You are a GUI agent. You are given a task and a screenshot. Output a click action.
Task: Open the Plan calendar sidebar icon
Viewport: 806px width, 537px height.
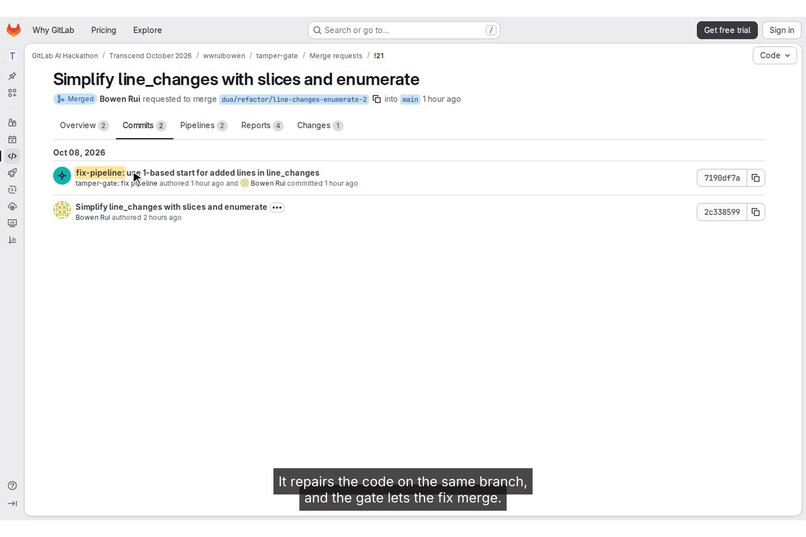click(x=12, y=139)
